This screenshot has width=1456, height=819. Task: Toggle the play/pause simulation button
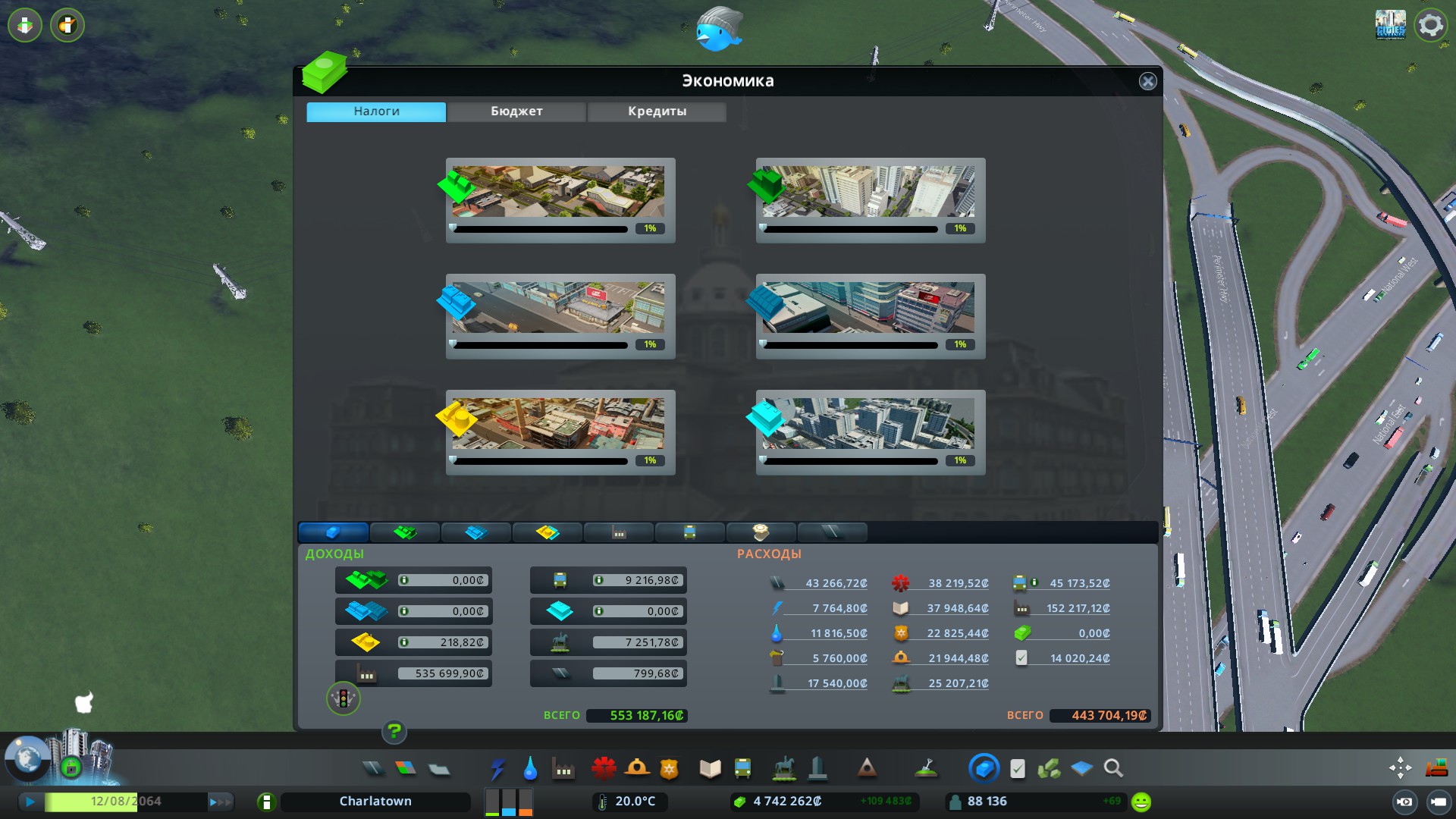click(x=30, y=802)
